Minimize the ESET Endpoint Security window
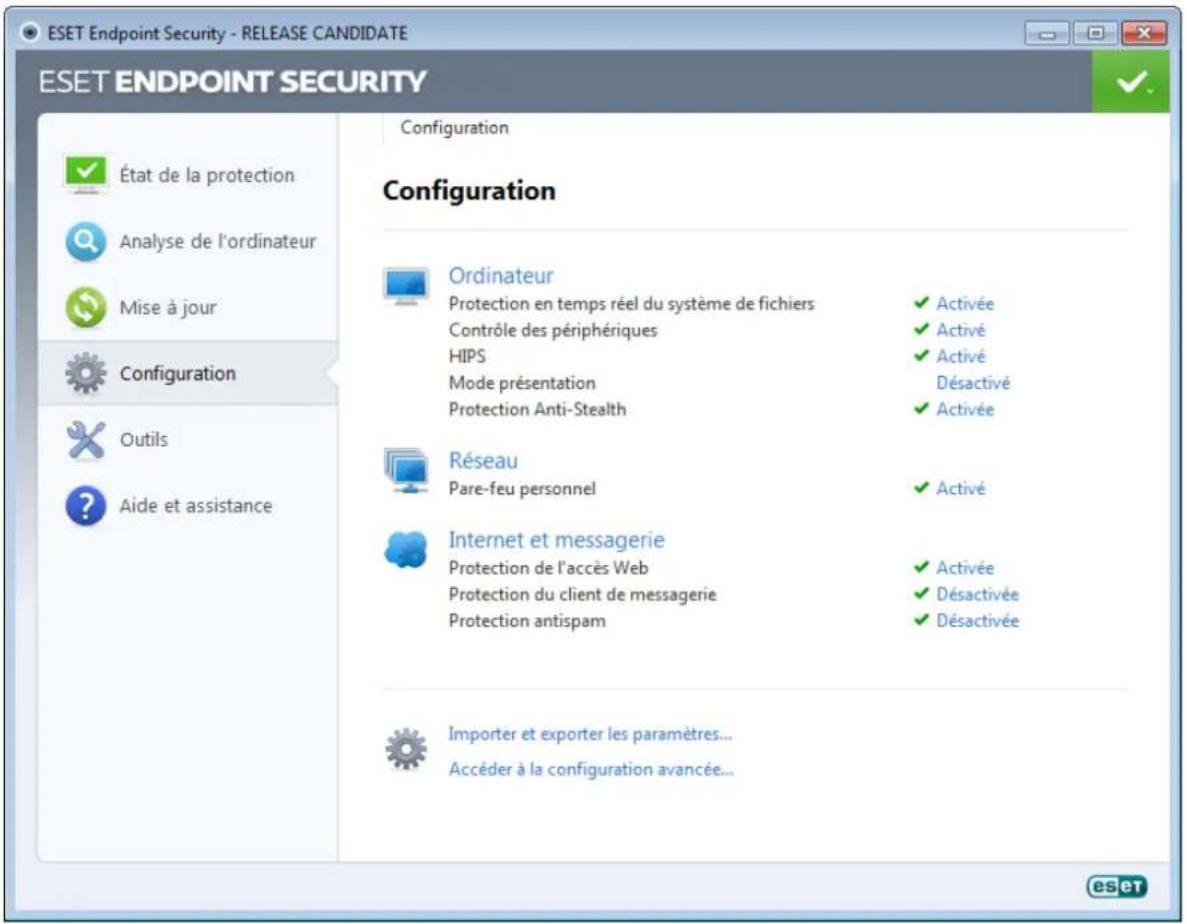The image size is (1187, 924). click(1047, 33)
